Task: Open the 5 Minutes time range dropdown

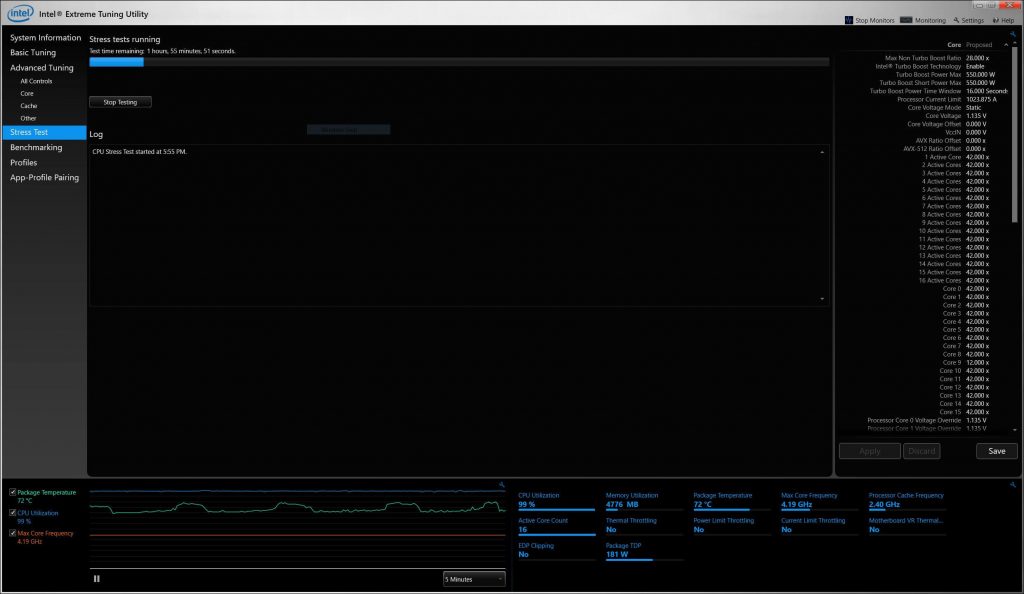Action: (474, 579)
